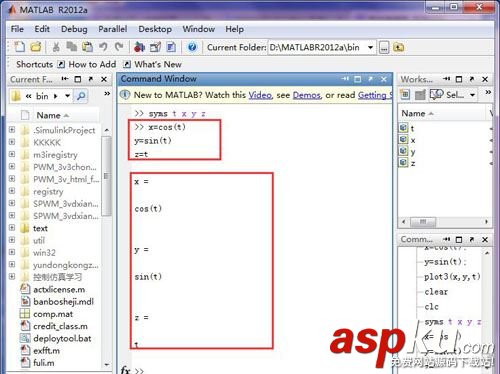This screenshot has width=500, height=374.
Task: Open the Window menu
Action: tap(199, 29)
